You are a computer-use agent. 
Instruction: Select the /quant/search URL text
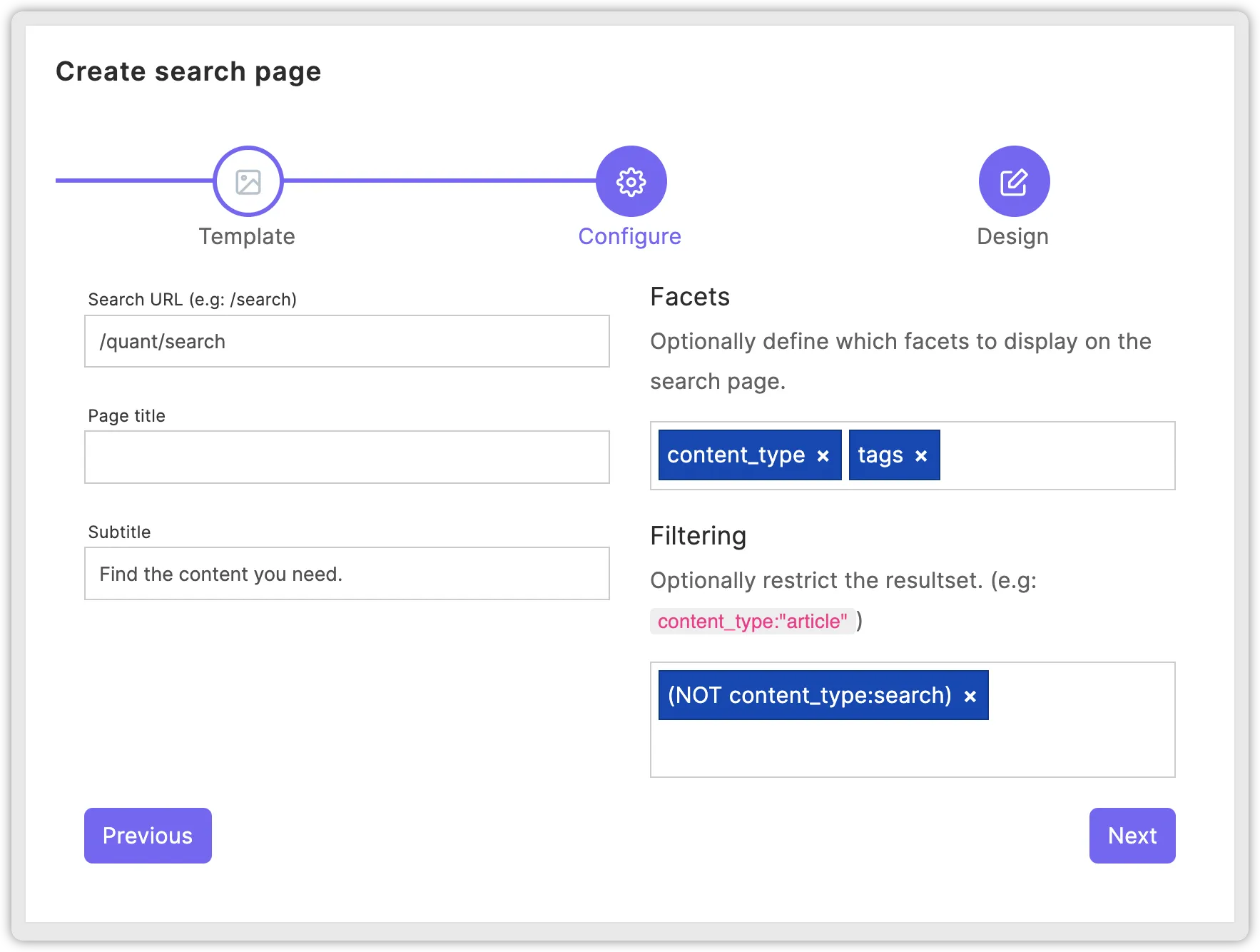coord(163,341)
